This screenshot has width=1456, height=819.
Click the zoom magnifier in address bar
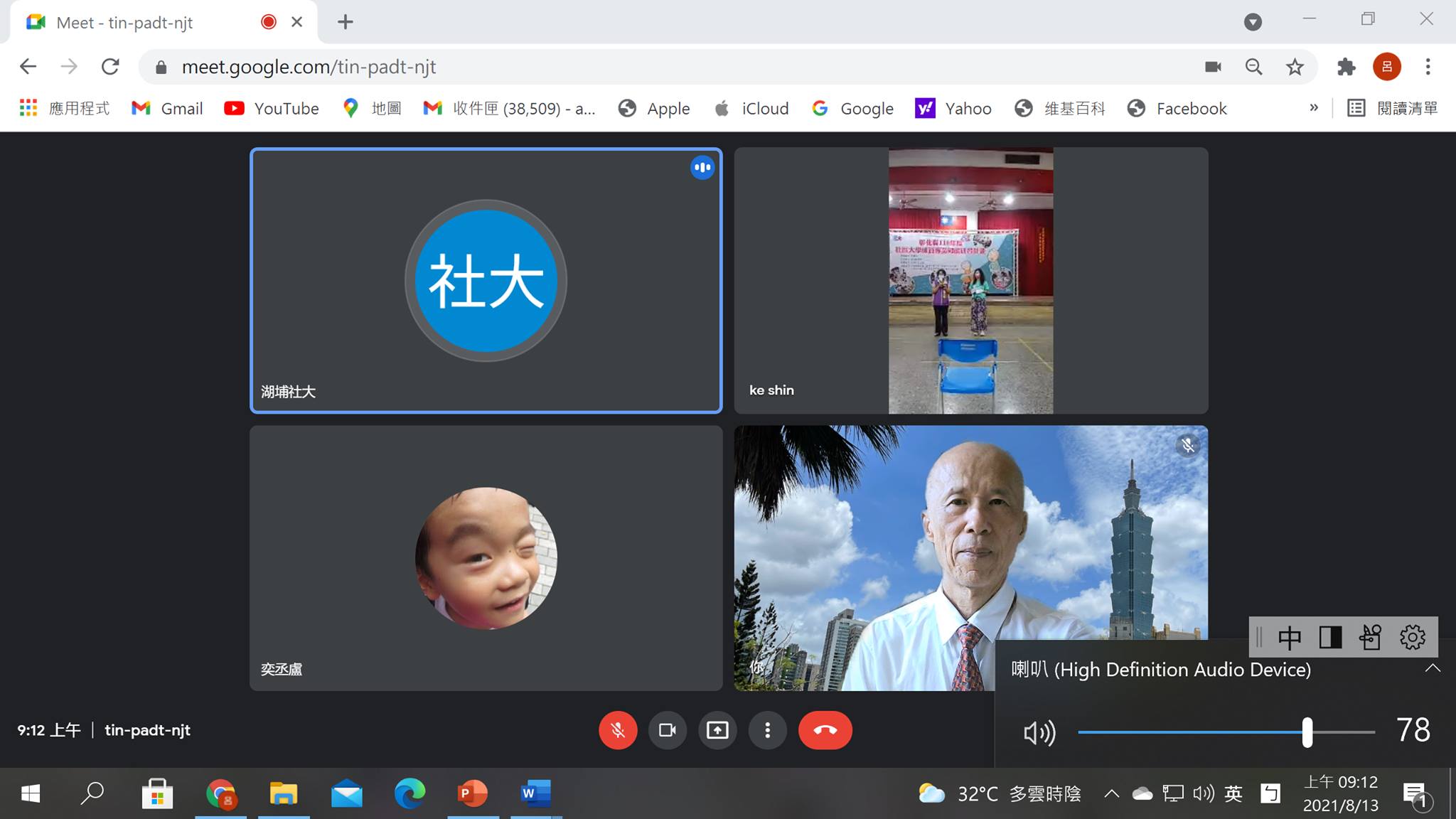1253,67
